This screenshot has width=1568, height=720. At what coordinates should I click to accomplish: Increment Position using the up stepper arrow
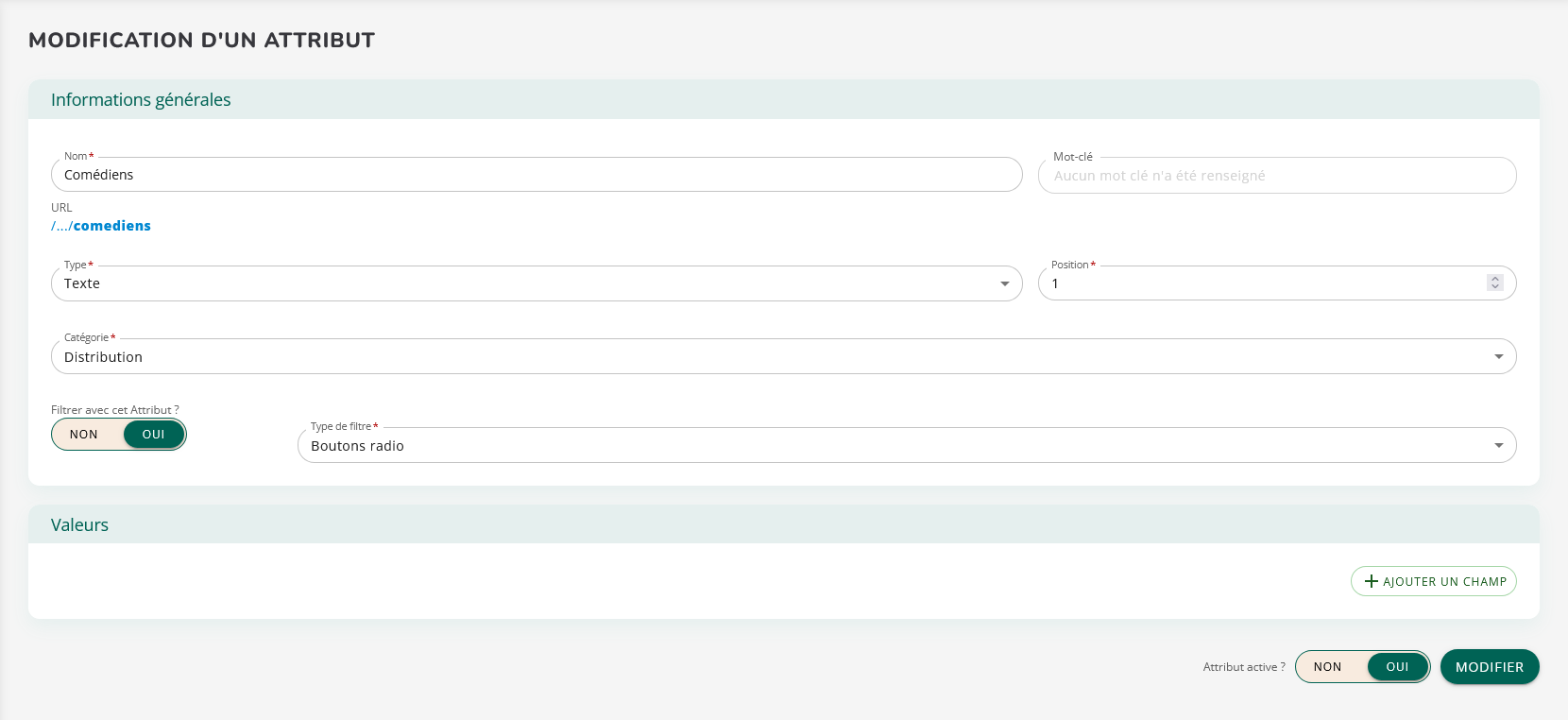(1494, 279)
